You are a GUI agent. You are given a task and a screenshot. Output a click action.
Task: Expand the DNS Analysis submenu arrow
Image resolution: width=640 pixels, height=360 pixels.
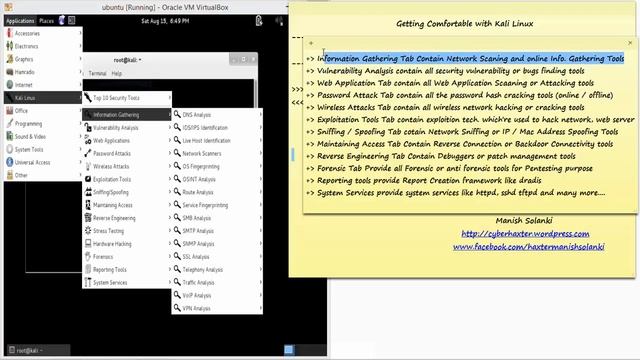tap(260, 115)
